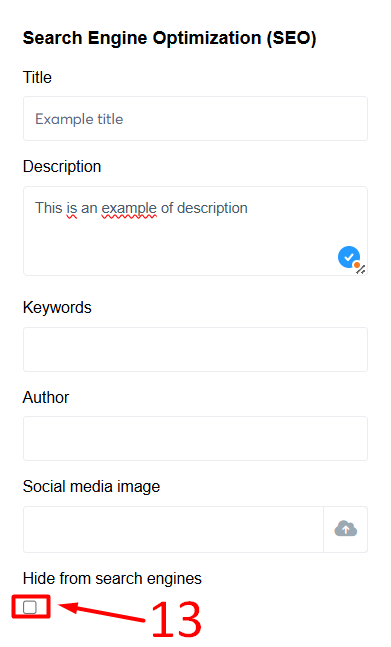
Task: Click the Social media image label
Action: pos(91,486)
